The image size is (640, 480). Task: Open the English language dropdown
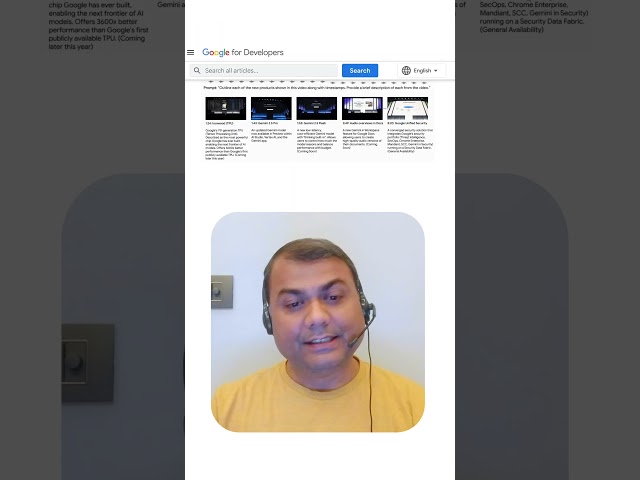422,71
